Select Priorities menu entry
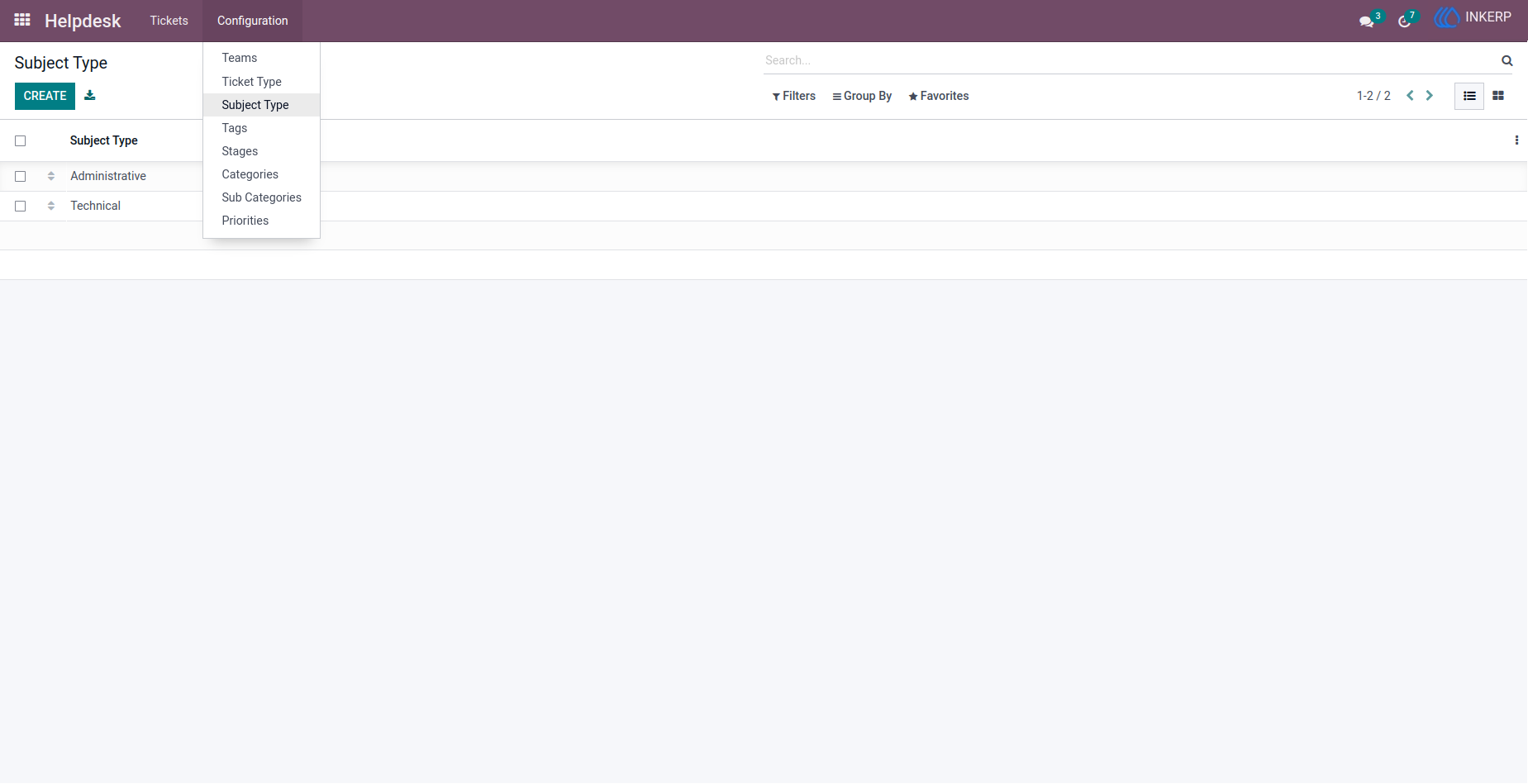This screenshot has width=1528, height=784. [261, 221]
